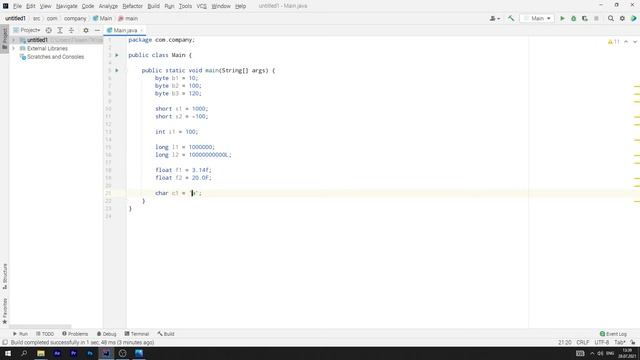The image size is (640, 360).
Task: Click the 21:20 caret position in status bar
Action: (564, 342)
